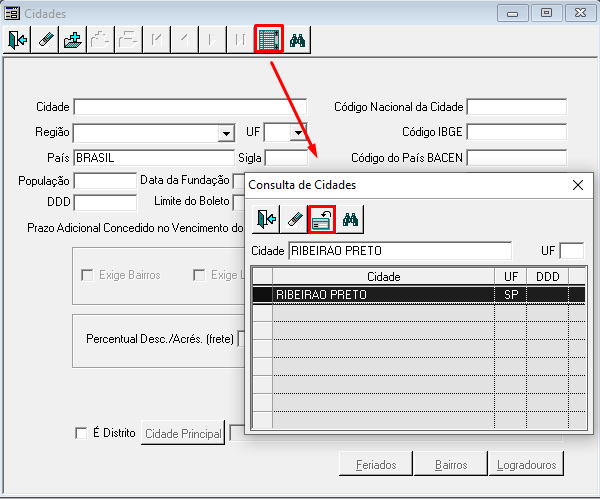Select the RIBEIRAO PRETO row in results grid
The height and width of the screenshot is (499, 600).
click(419, 295)
